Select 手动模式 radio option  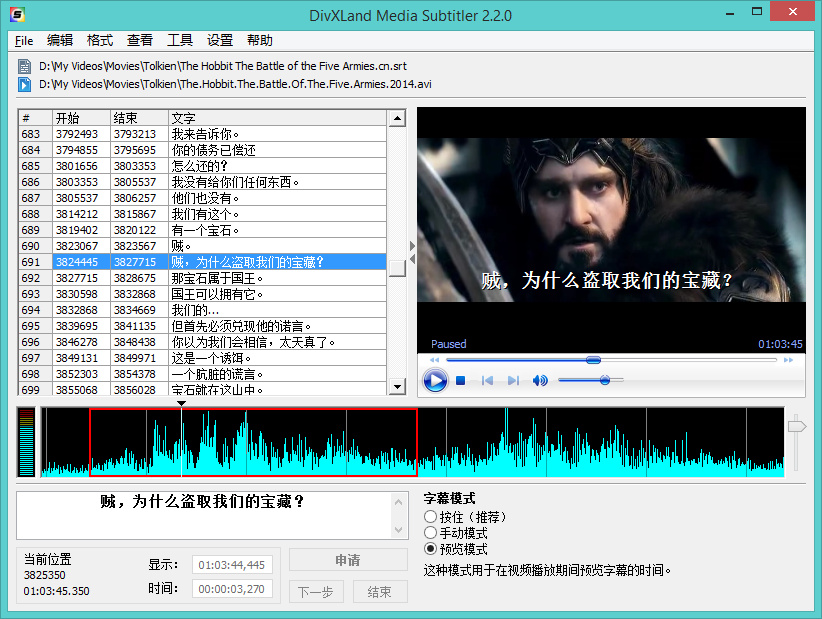coord(430,533)
